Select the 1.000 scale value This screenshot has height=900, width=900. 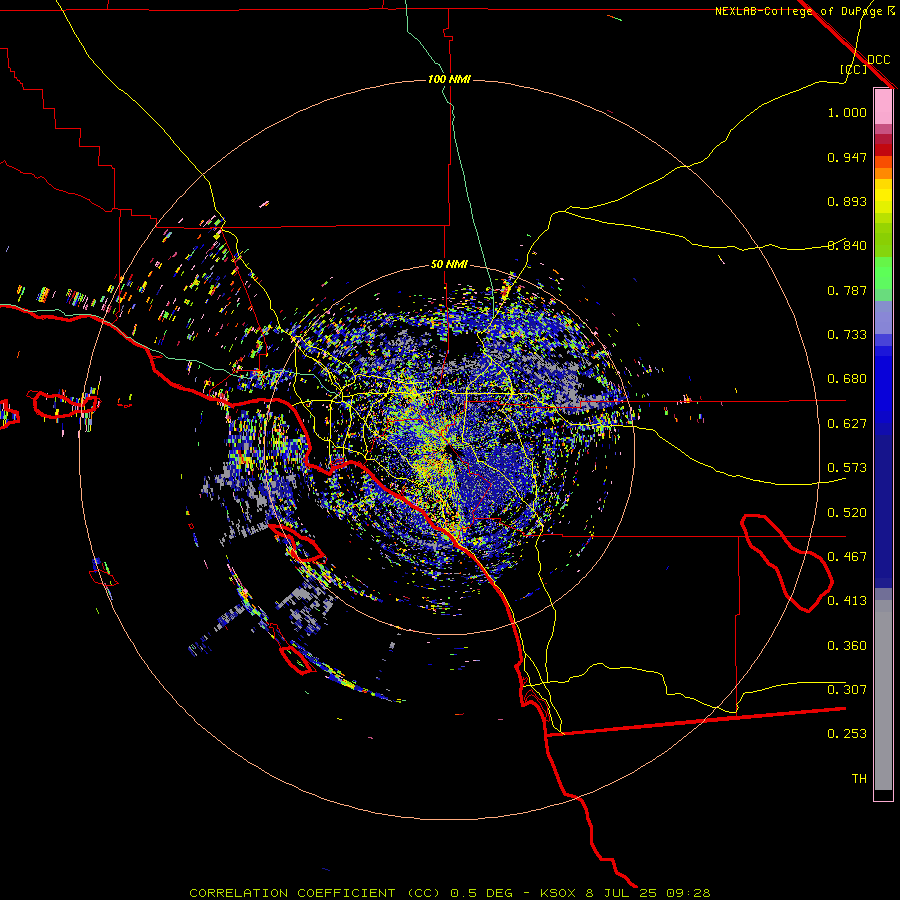click(847, 112)
